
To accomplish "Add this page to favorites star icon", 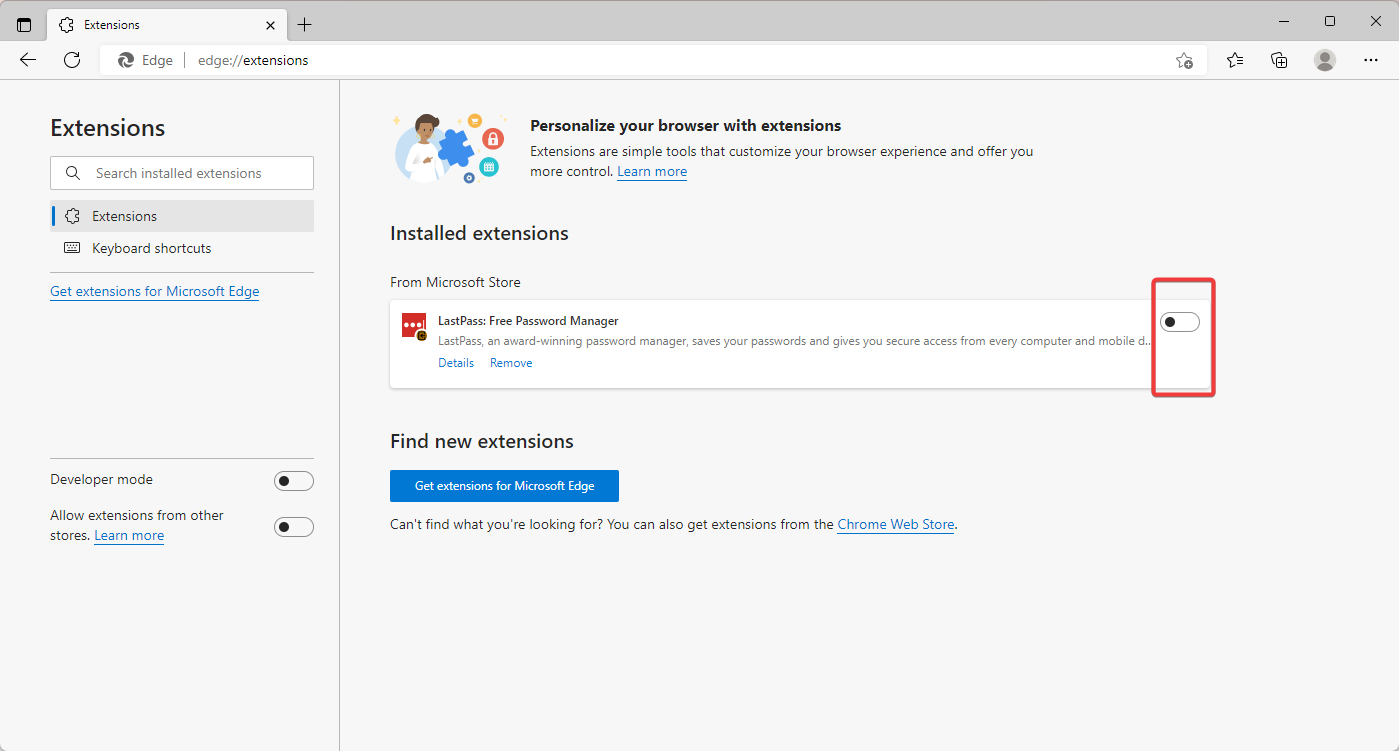I will pos(1184,60).
